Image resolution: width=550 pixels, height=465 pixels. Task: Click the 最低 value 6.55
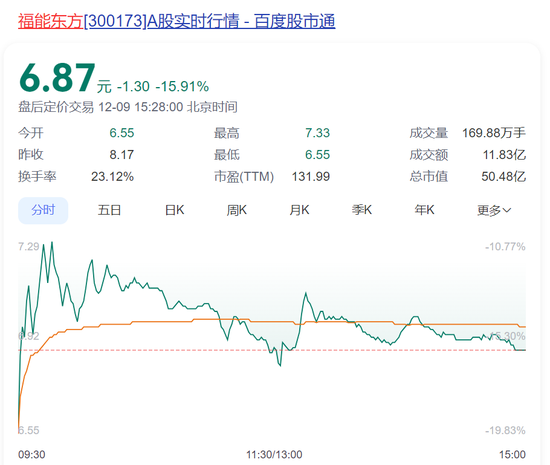pos(317,155)
